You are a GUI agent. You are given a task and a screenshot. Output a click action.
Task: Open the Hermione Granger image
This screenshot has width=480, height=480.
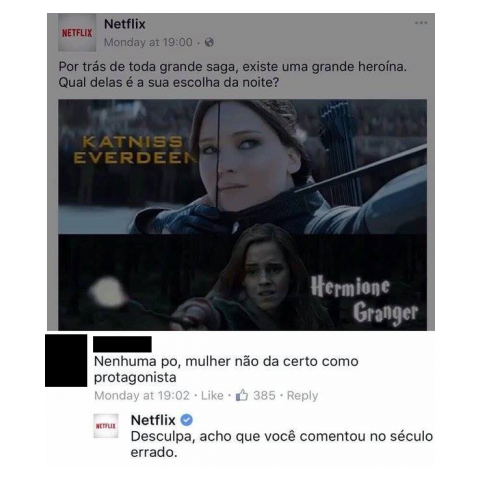242,282
